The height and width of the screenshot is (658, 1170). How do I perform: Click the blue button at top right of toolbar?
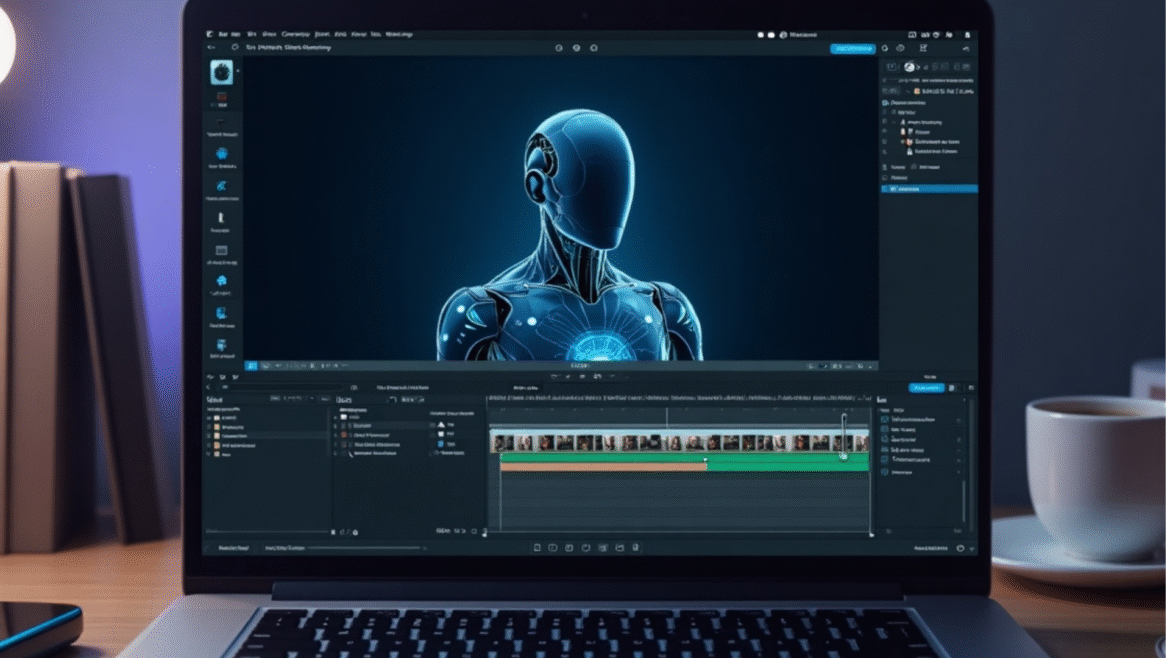(x=852, y=48)
